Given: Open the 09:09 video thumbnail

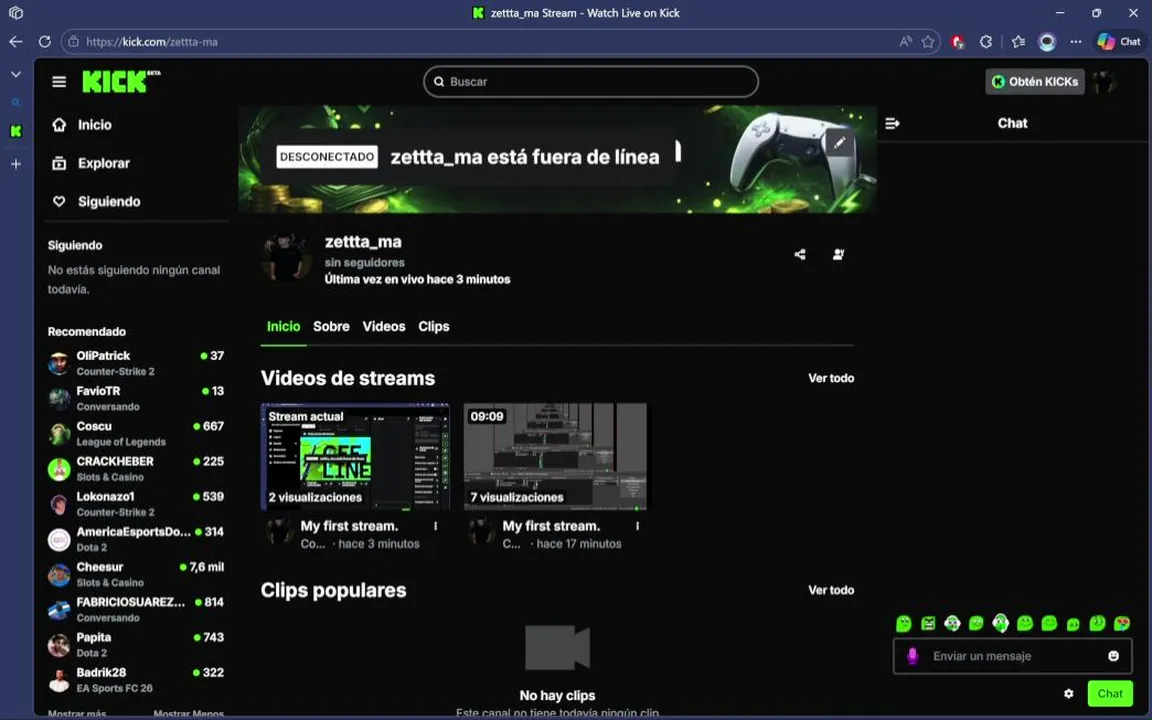Looking at the screenshot, I should click(555, 456).
